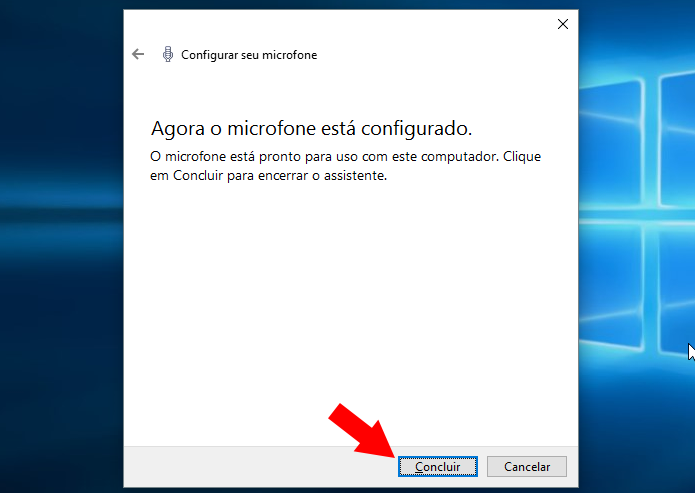Close the microphone setup wizard window
695x493 pixels.
tap(562, 24)
